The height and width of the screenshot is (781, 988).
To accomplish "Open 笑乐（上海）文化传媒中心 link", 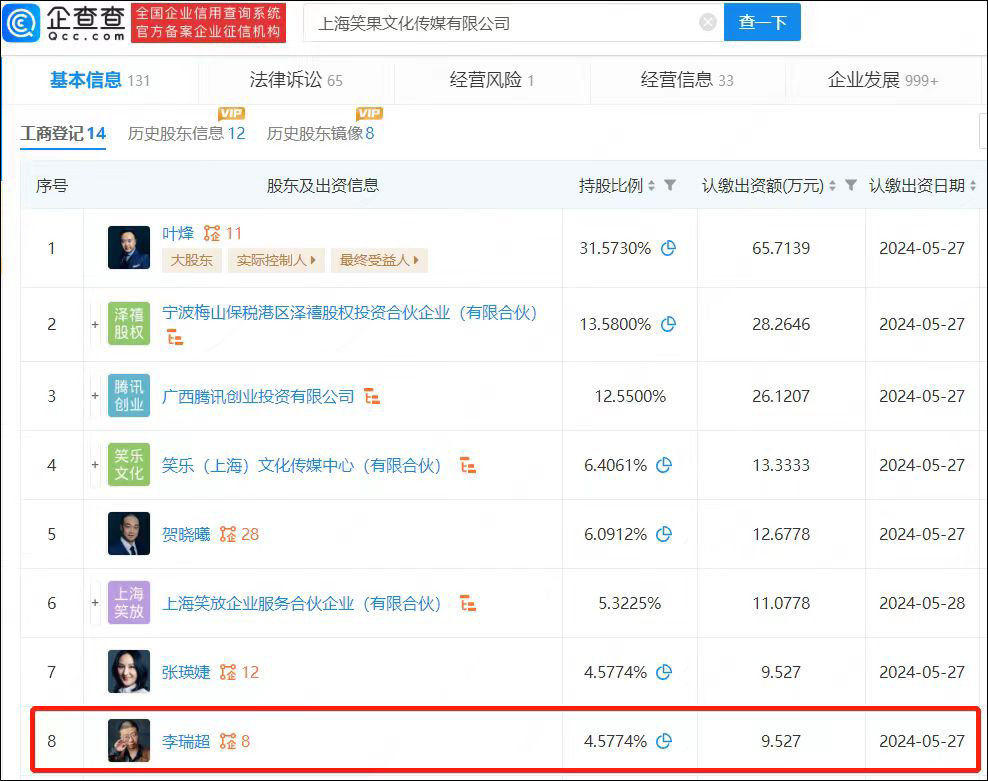I will click(302, 465).
